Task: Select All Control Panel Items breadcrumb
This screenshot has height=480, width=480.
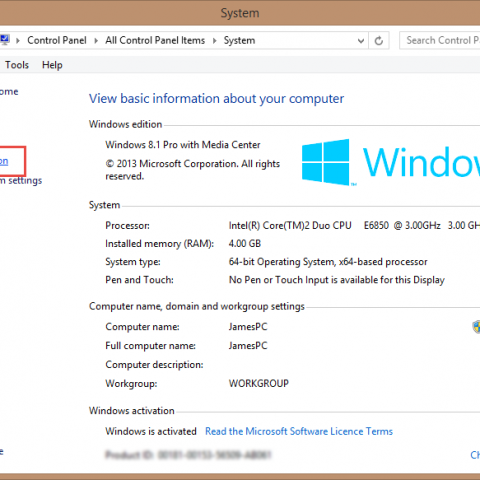Action: [155, 40]
